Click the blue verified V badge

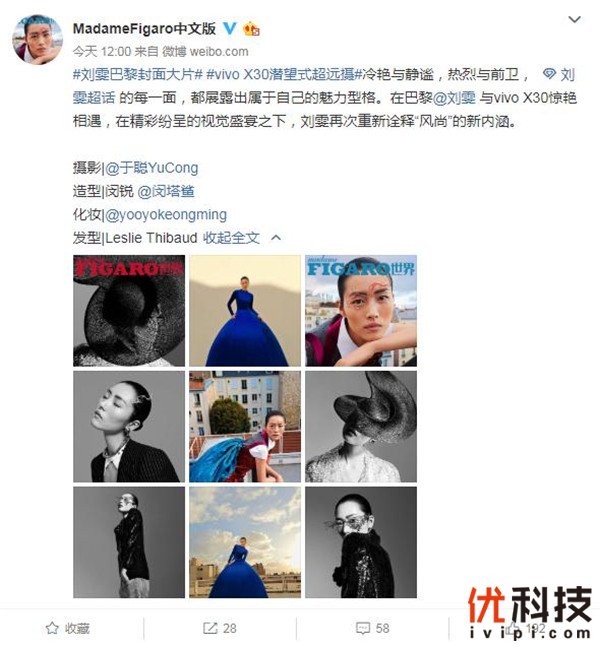[230, 28]
